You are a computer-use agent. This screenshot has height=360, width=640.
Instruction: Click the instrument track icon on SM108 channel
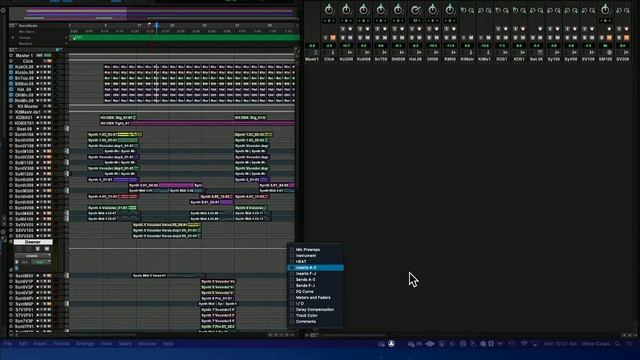[609, 53]
